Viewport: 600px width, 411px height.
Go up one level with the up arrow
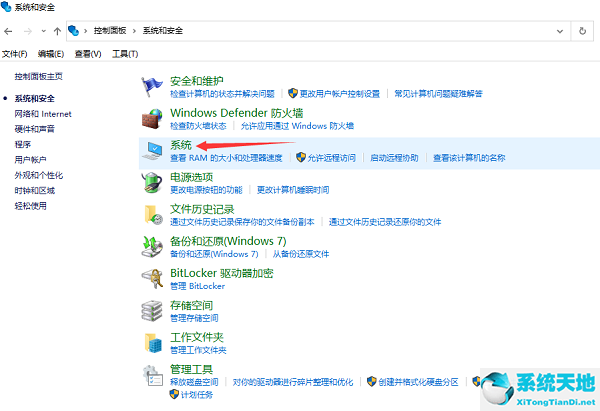(57, 31)
